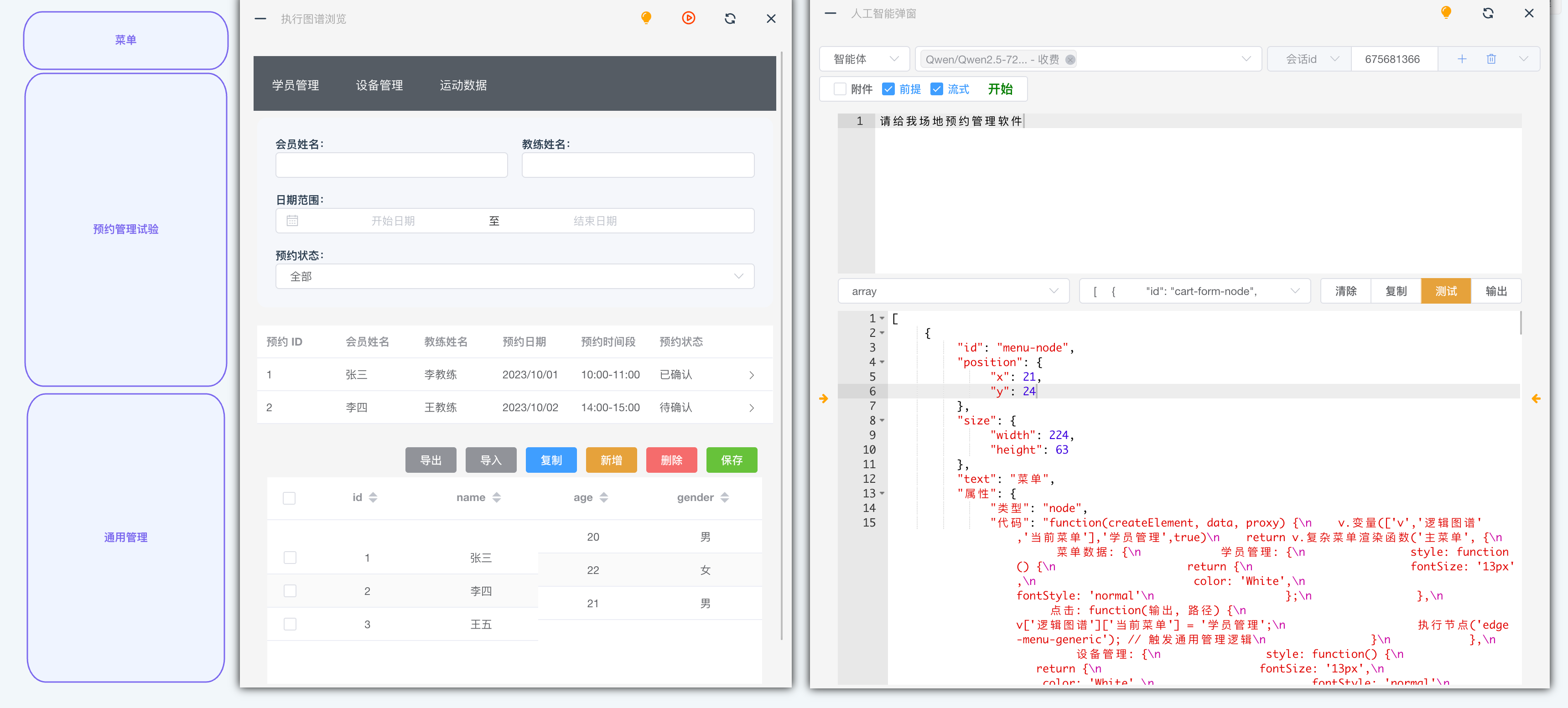Sort table by id column

point(373,497)
